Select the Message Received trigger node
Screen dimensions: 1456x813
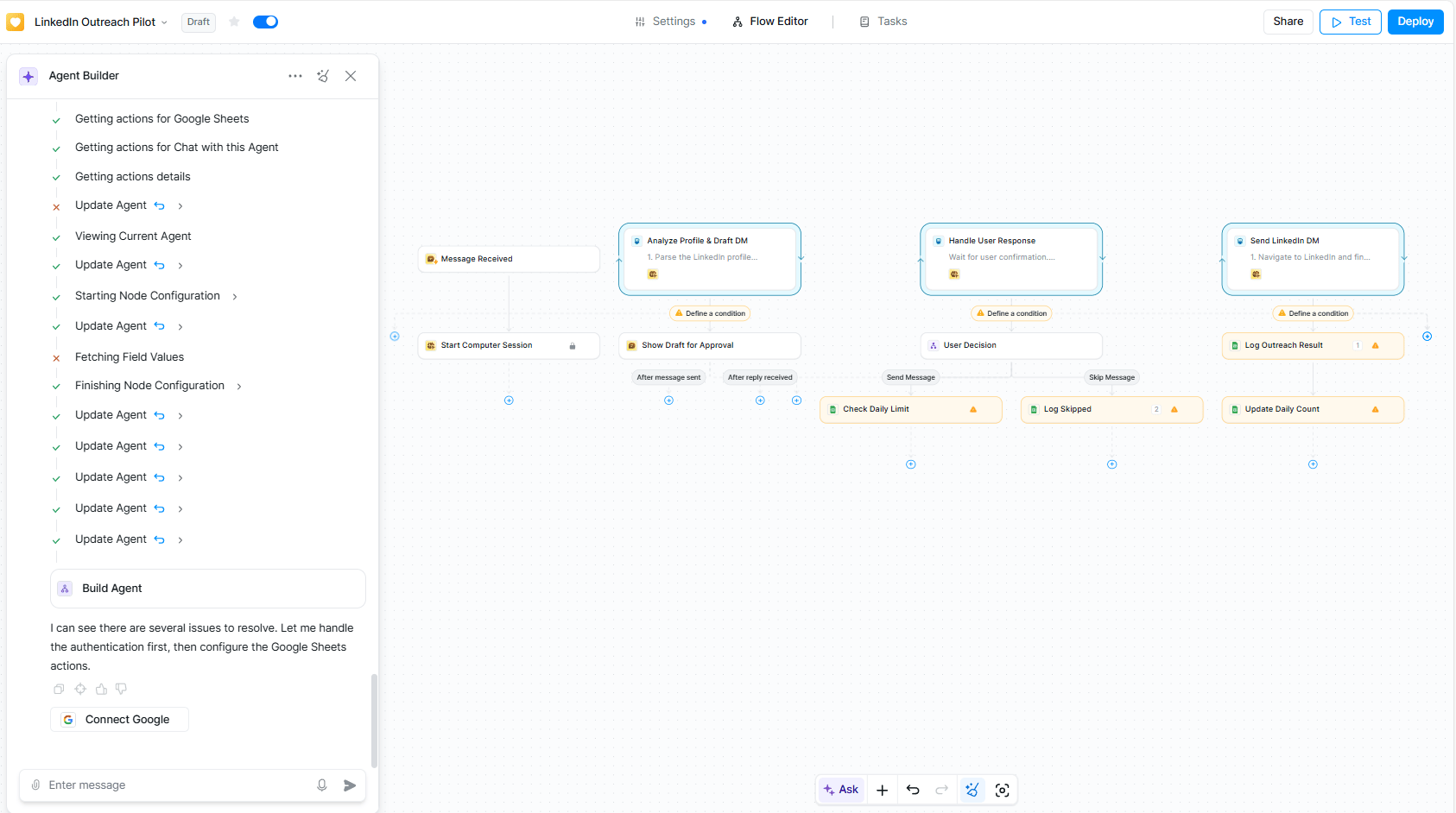(x=509, y=259)
